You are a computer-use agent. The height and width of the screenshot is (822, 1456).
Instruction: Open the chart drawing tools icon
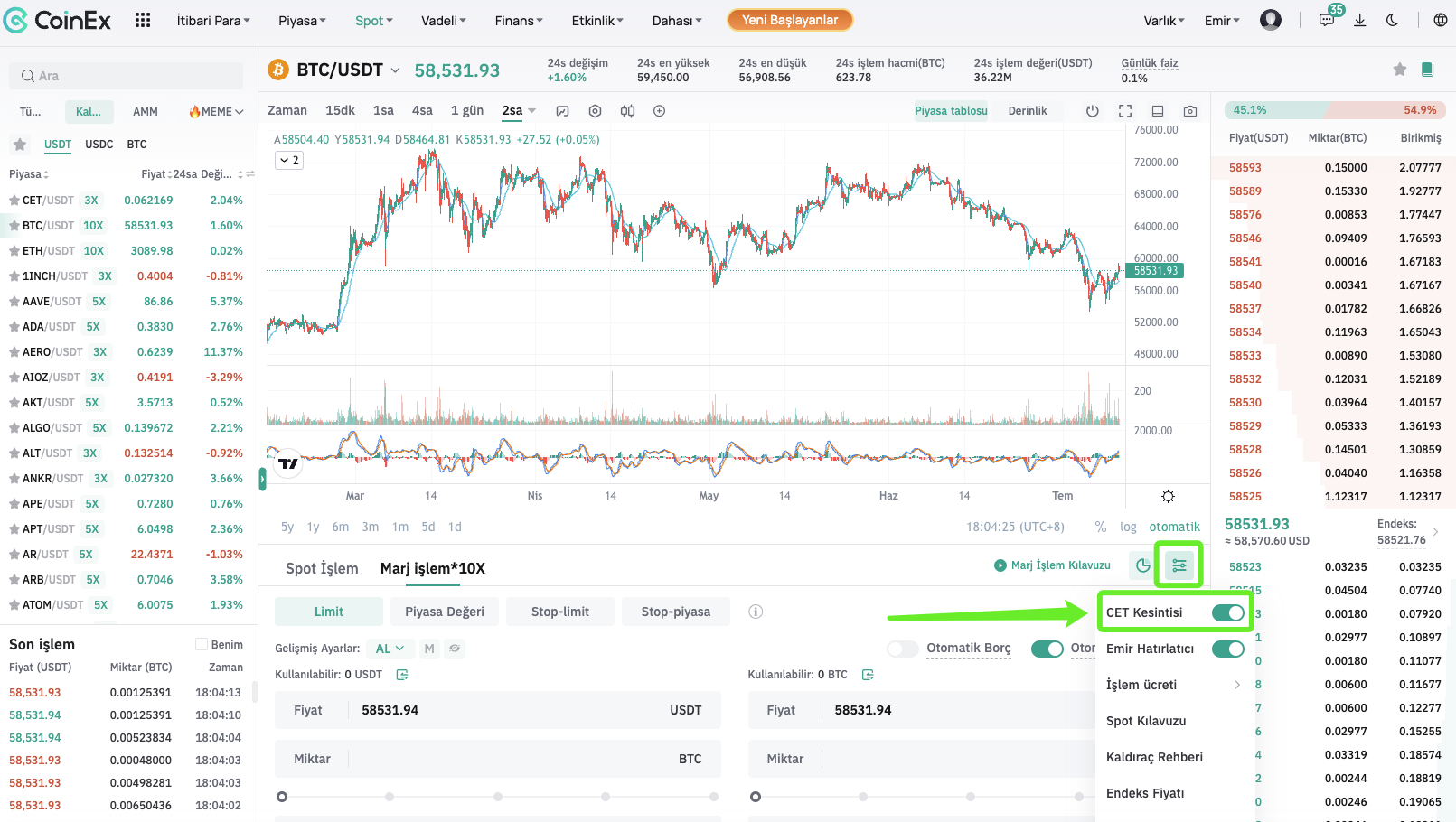click(x=562, y=111)
